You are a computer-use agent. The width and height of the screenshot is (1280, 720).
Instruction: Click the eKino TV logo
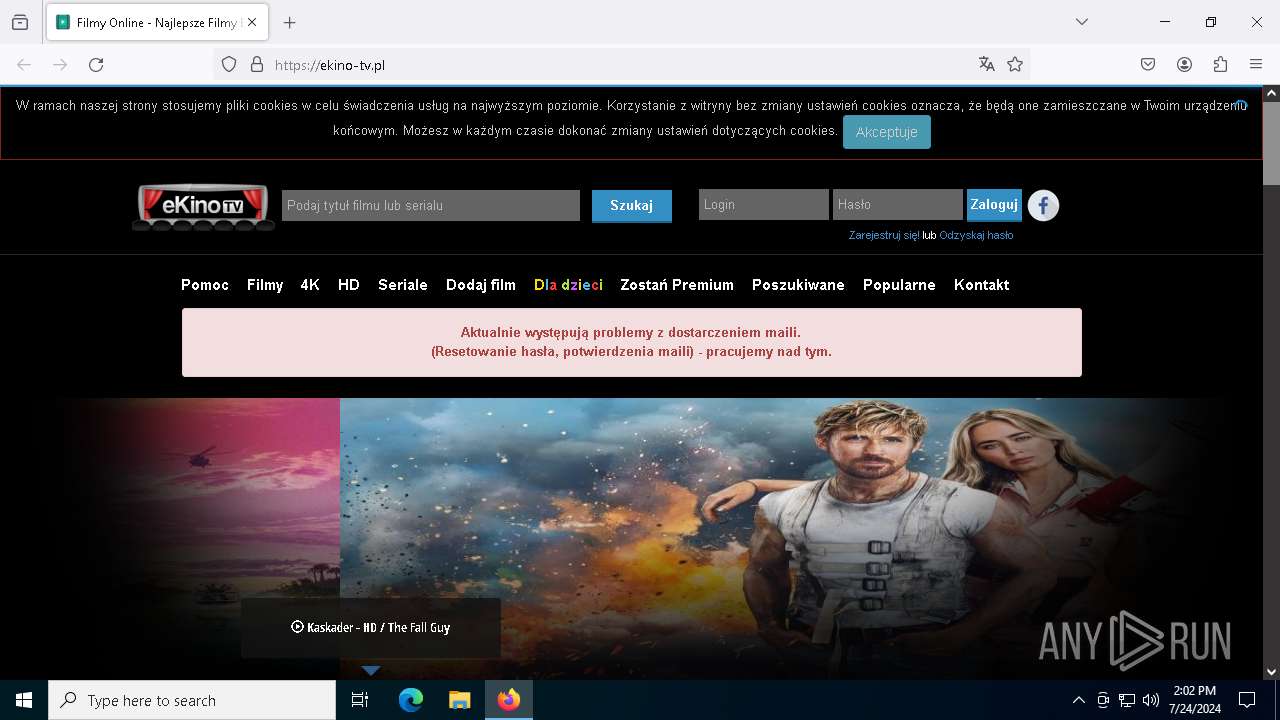[x=203, y=206]
